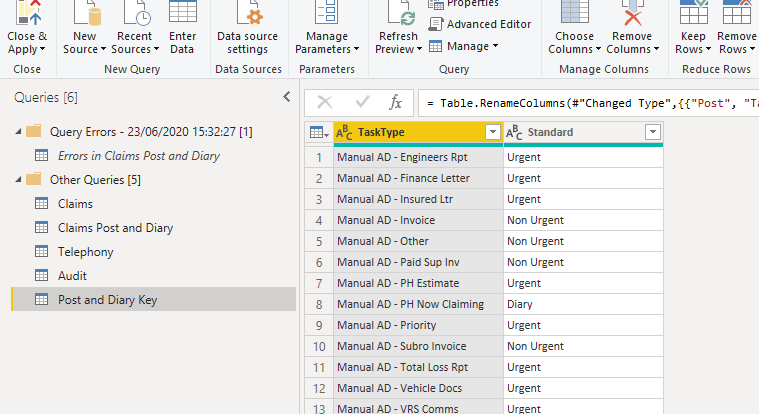Click the fx formula icon
The width and height of the screenshot is (759, 414).
[395, 103]
